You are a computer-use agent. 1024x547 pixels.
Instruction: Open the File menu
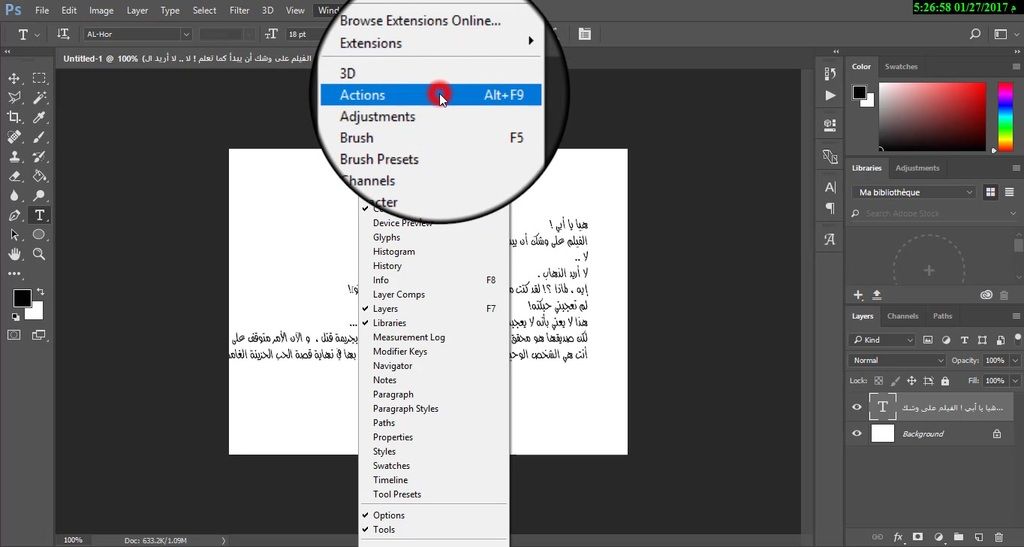(x=42, y=10)
